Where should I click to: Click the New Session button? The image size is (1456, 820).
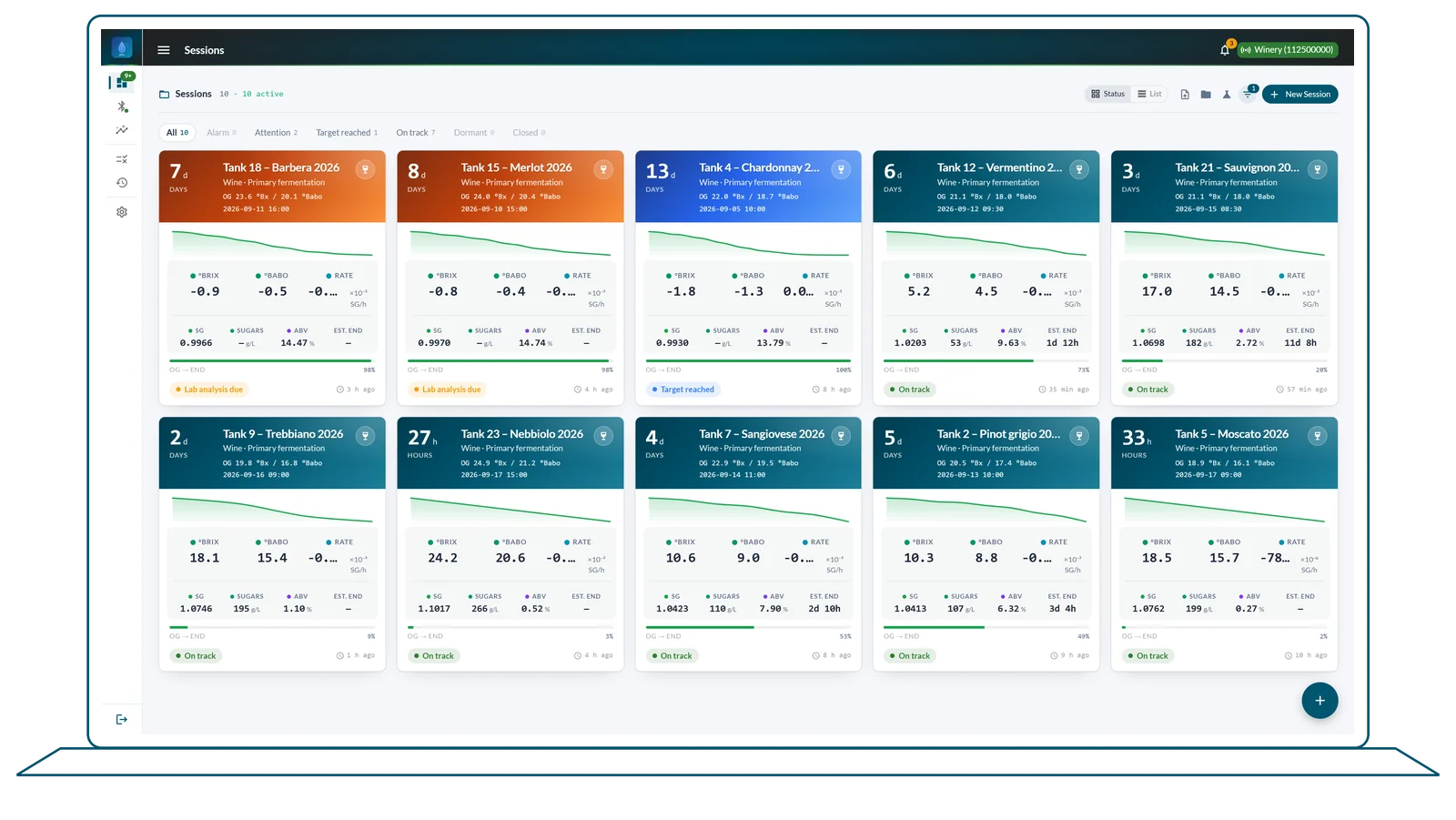(1299, 95)
